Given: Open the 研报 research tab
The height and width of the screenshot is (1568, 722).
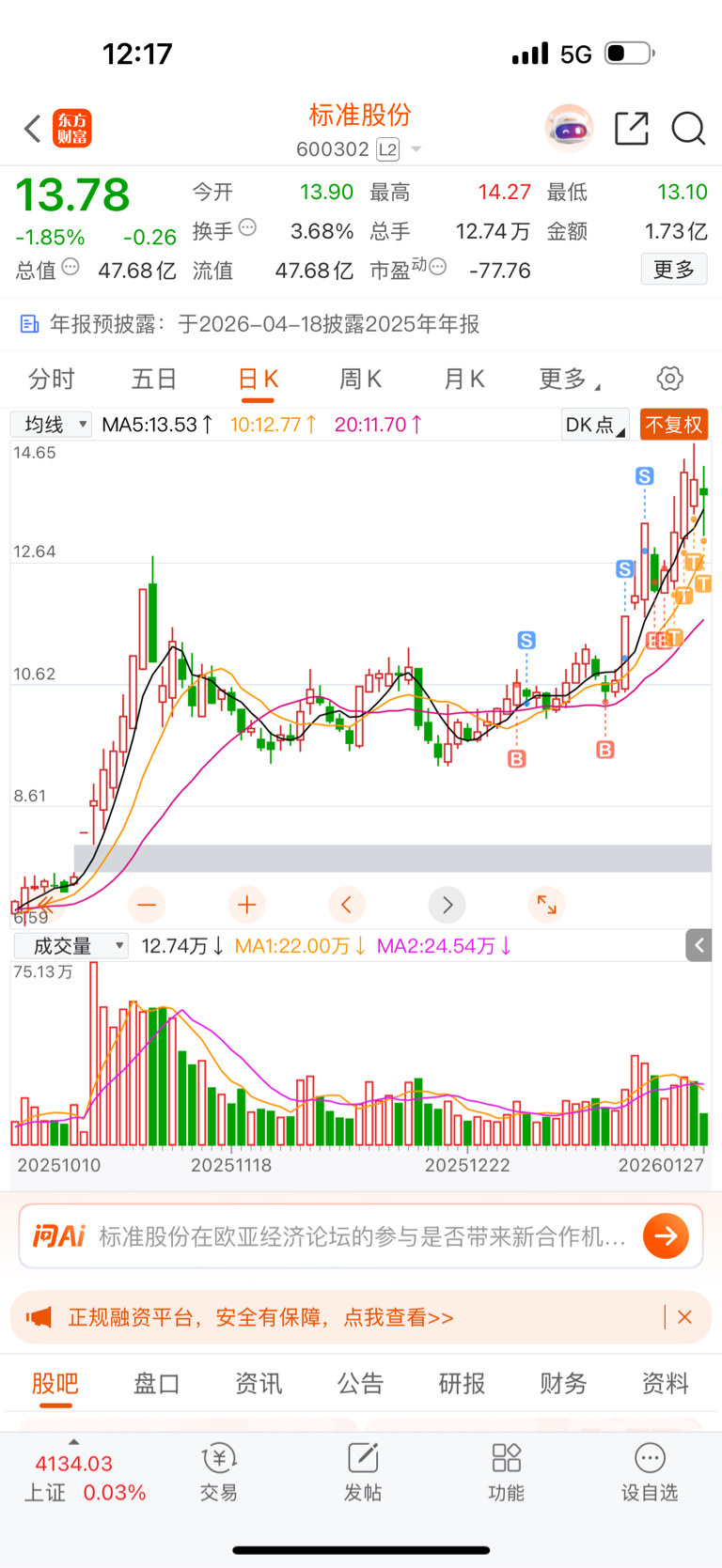Looking at the screenshot, I should pyautogui.click(x=462, y=1383).
